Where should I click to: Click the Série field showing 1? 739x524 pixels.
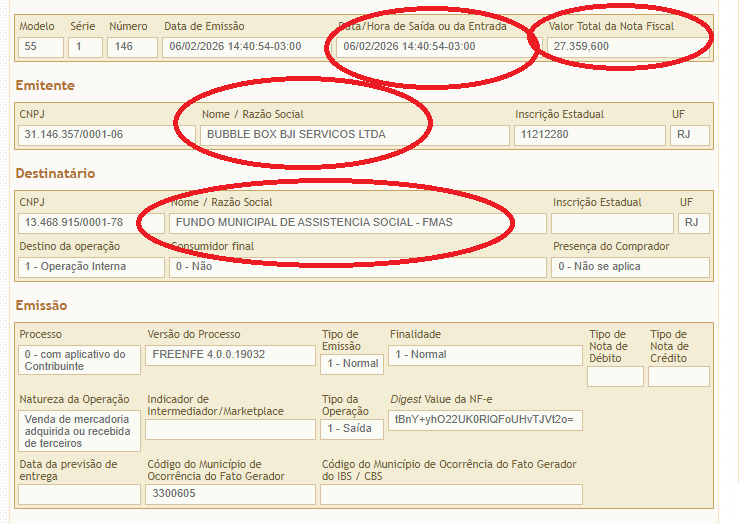click(85, 47)
